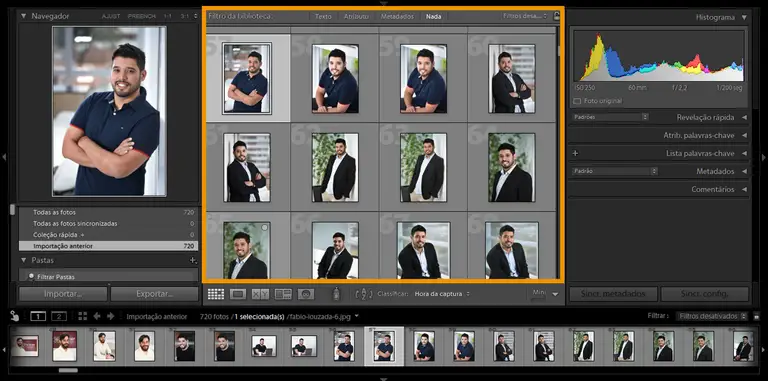Switch to Grid view icon in toolbar
This screenshot has width=768, height=381.
point(216,294)
